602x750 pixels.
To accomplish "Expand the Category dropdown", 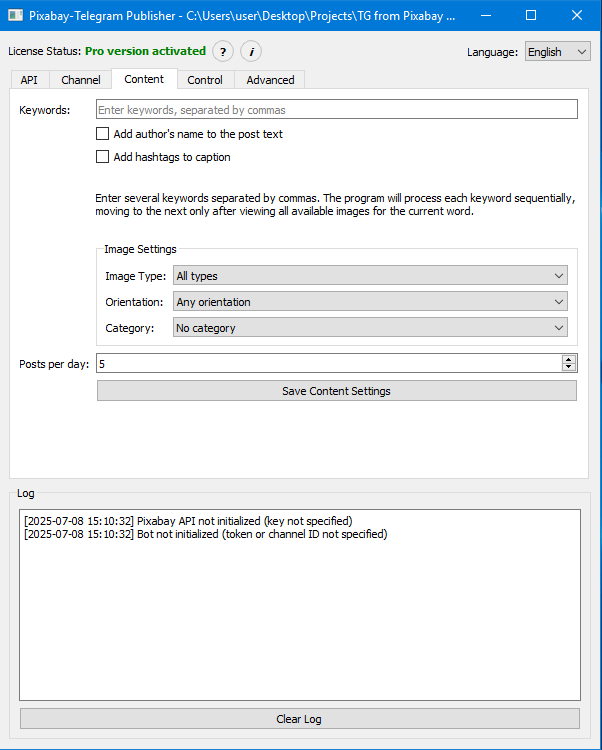I will [370, 328].
